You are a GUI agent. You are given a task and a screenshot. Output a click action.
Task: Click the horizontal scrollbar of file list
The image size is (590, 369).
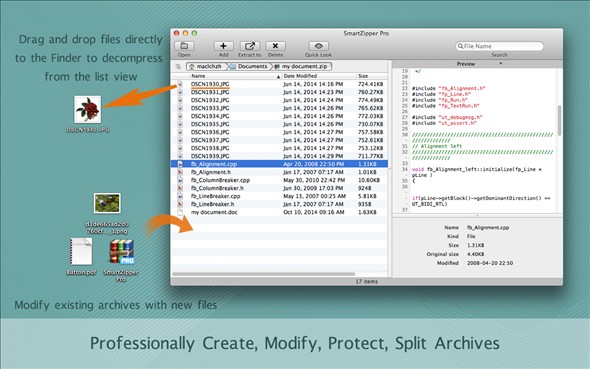tap(263, 274)
